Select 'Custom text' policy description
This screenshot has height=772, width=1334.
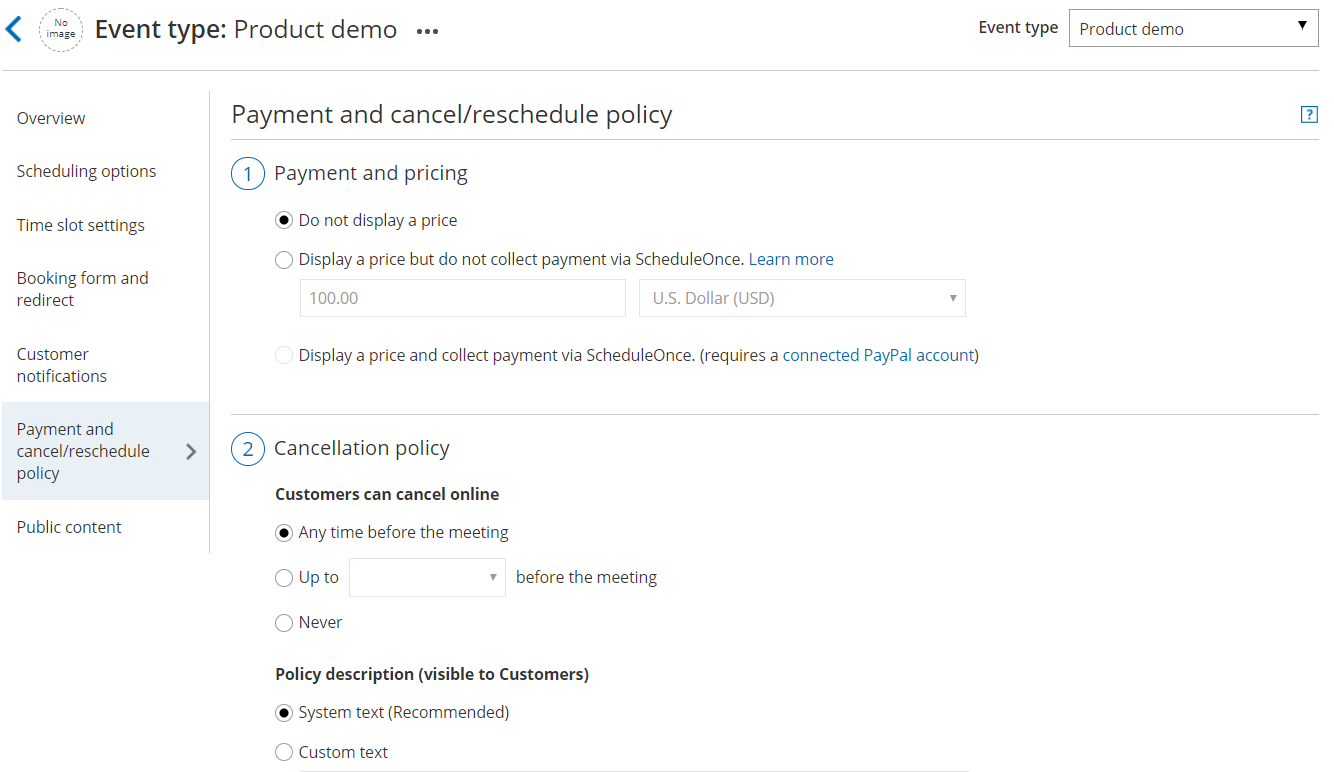(284, 753)
